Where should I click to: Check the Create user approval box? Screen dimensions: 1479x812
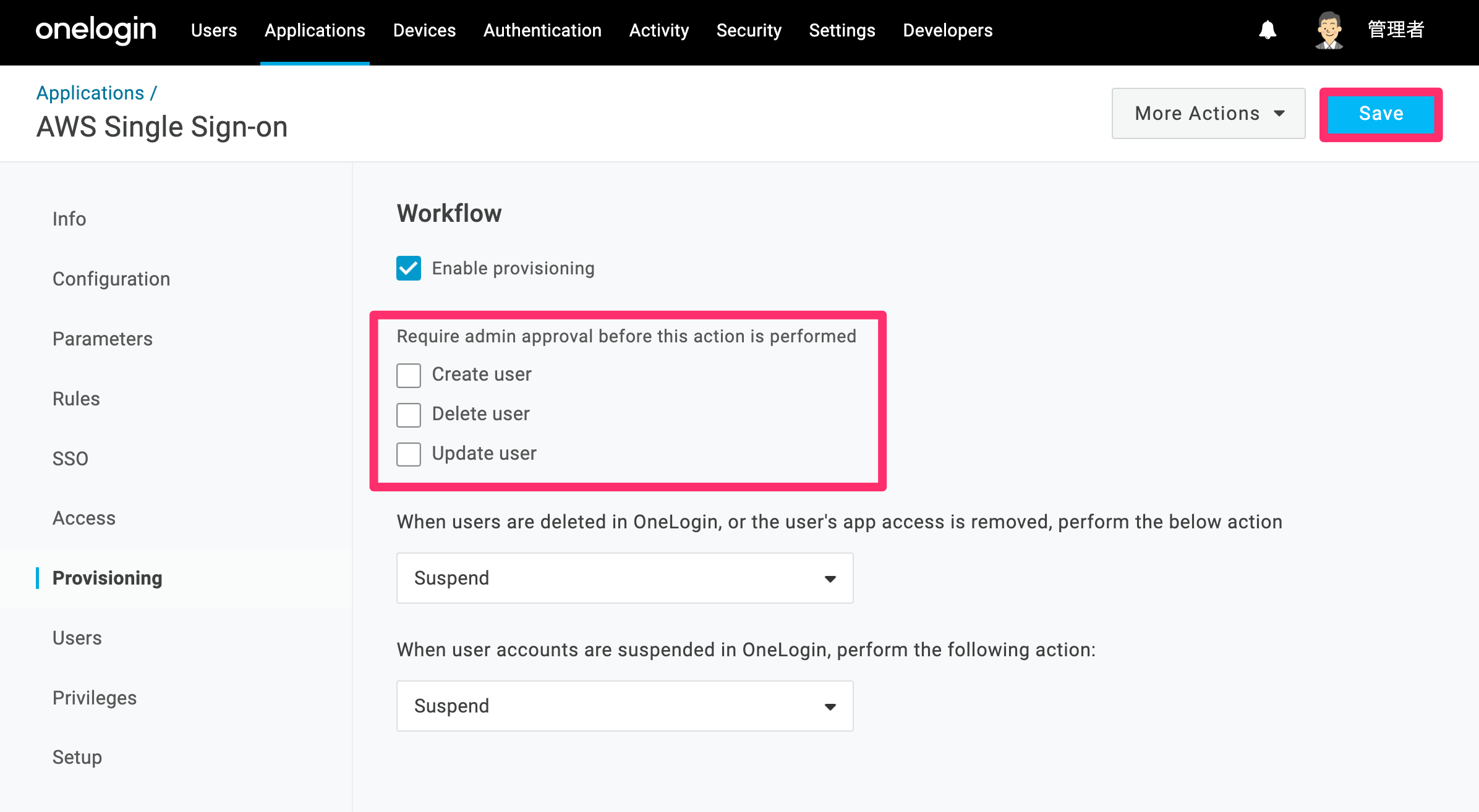pos(409,375)
